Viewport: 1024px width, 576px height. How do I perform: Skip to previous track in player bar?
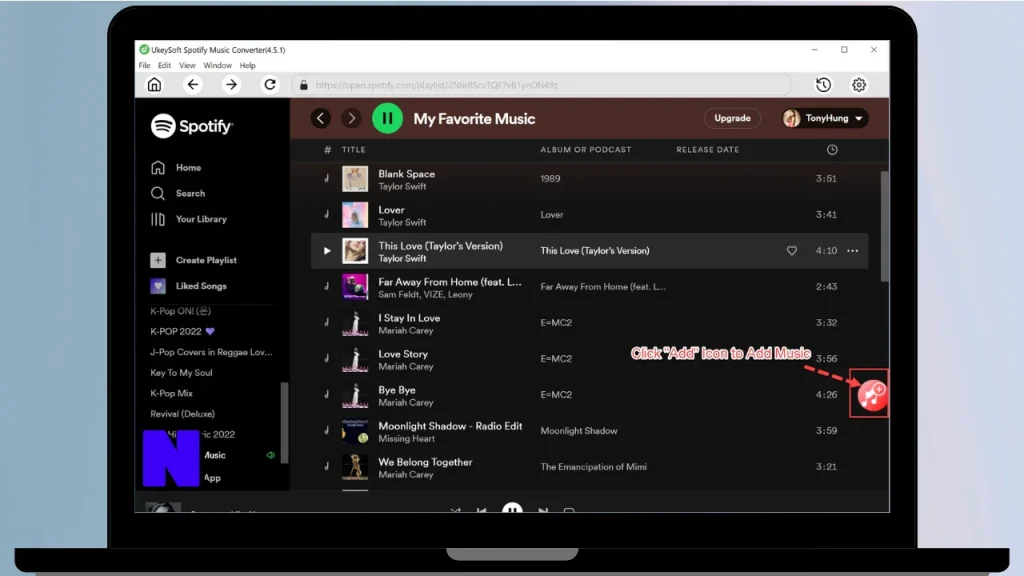pos(482,509)
